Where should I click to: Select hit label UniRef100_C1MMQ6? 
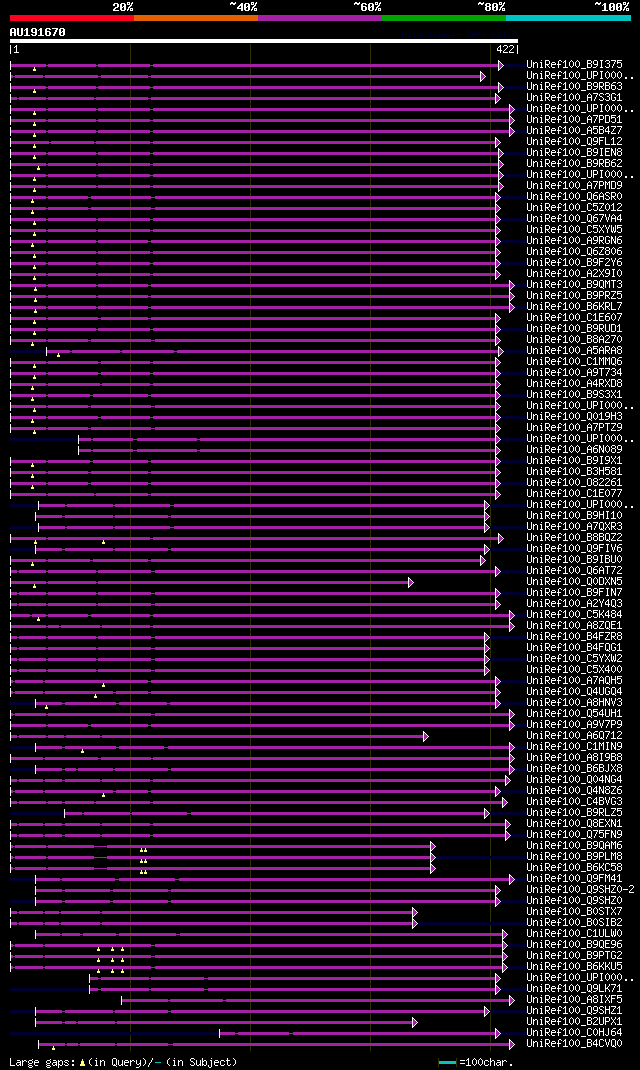point(574,361)
